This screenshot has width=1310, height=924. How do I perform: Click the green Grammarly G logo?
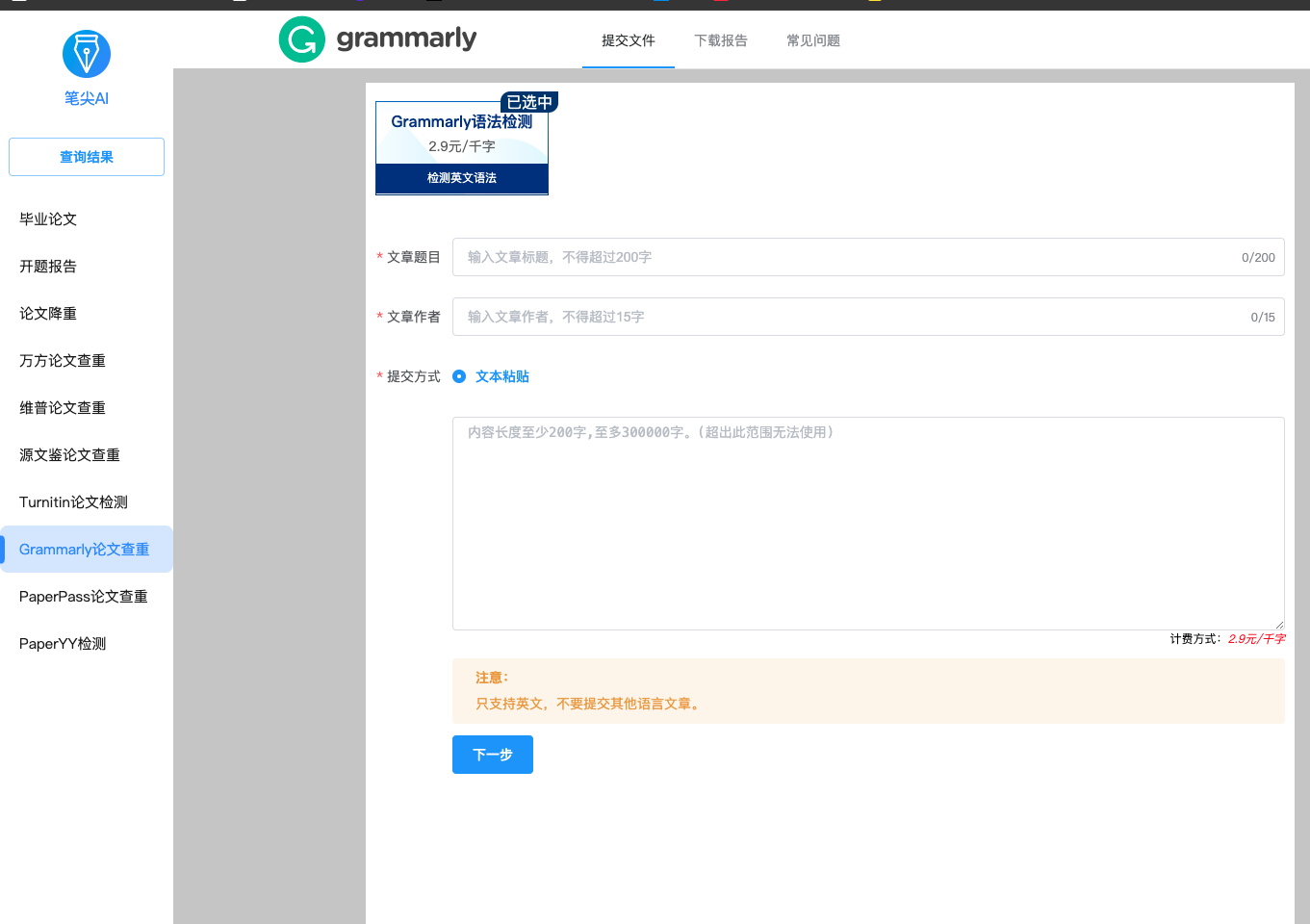[x=302, y=39]
